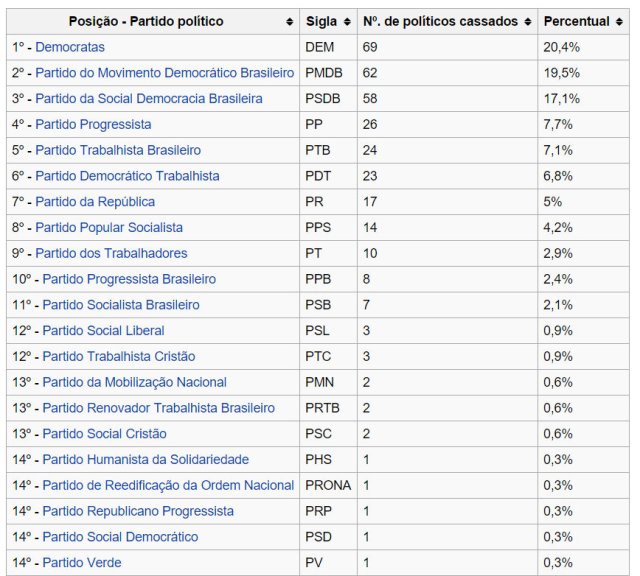The image size is (640, 576).
Task: Click Partido da Mobilização Nacional link
Action: (x=134, y=382)
